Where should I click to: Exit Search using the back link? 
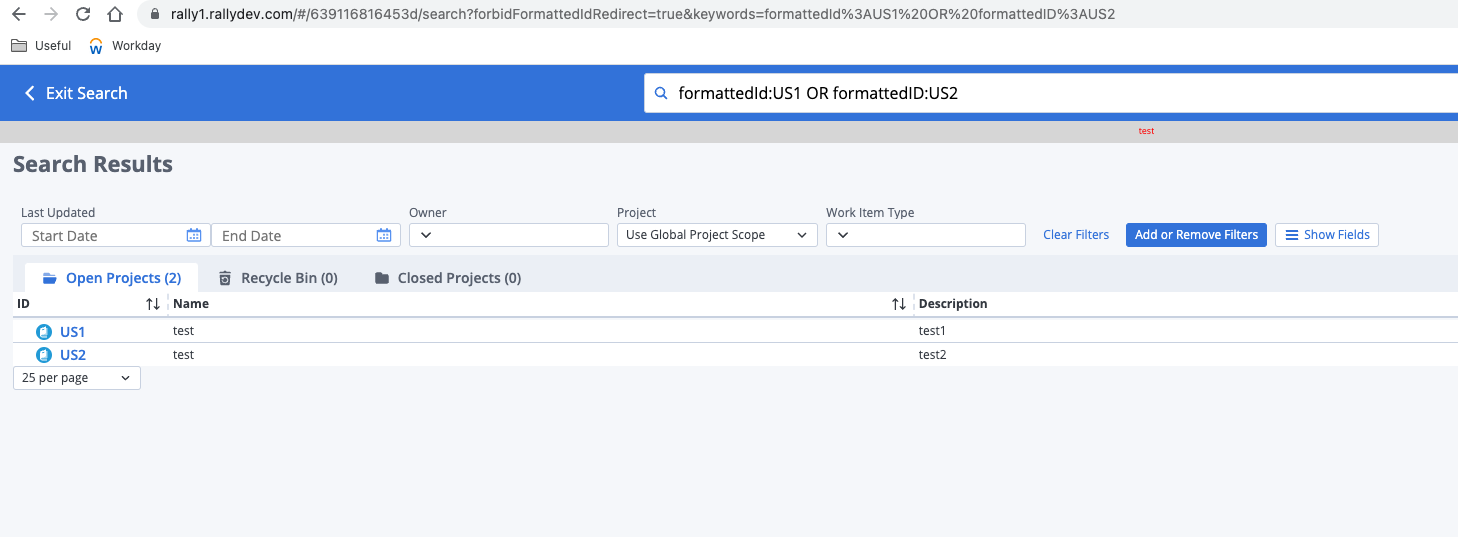tap(76, 93)
